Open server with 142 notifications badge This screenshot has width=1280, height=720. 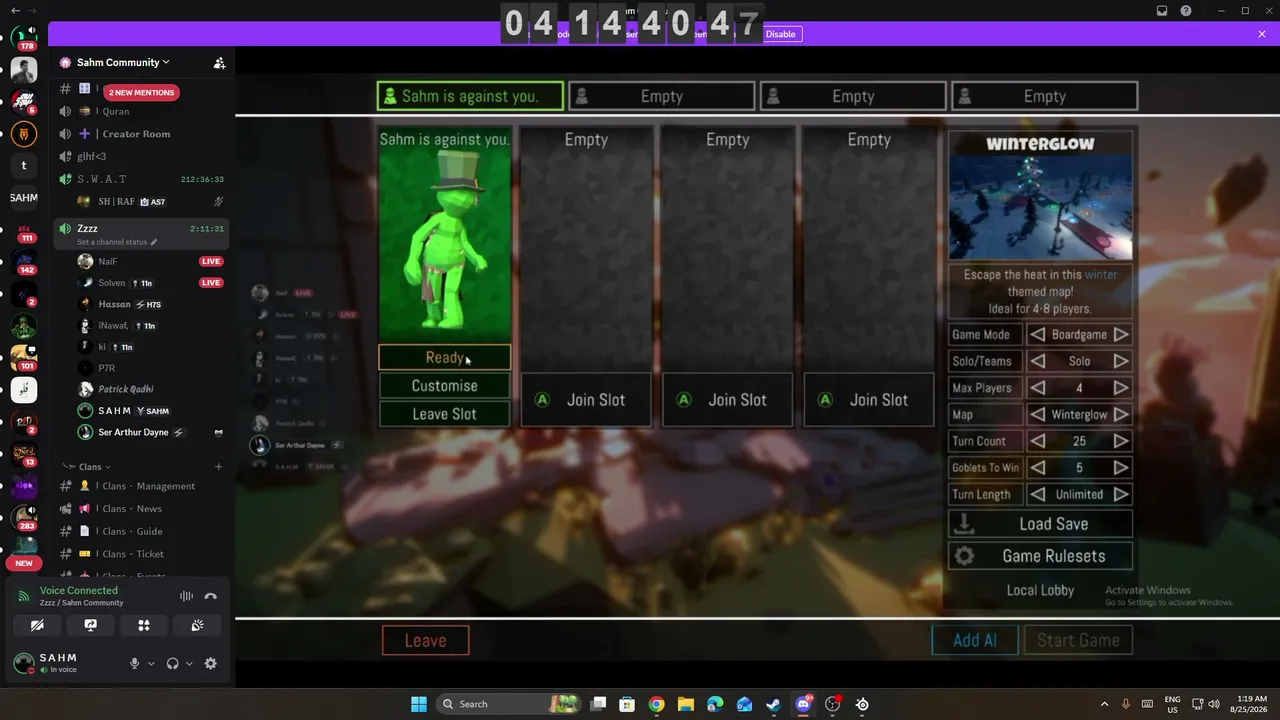[x=24, y=262]
